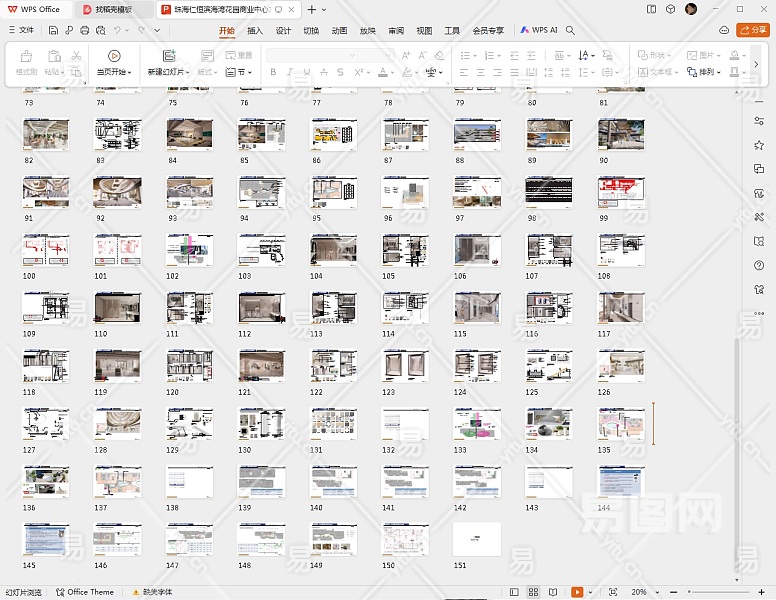Viewport: 776px width, 600px height.
Task: Click the WPS AI button
Action: (x=540, y=30)
